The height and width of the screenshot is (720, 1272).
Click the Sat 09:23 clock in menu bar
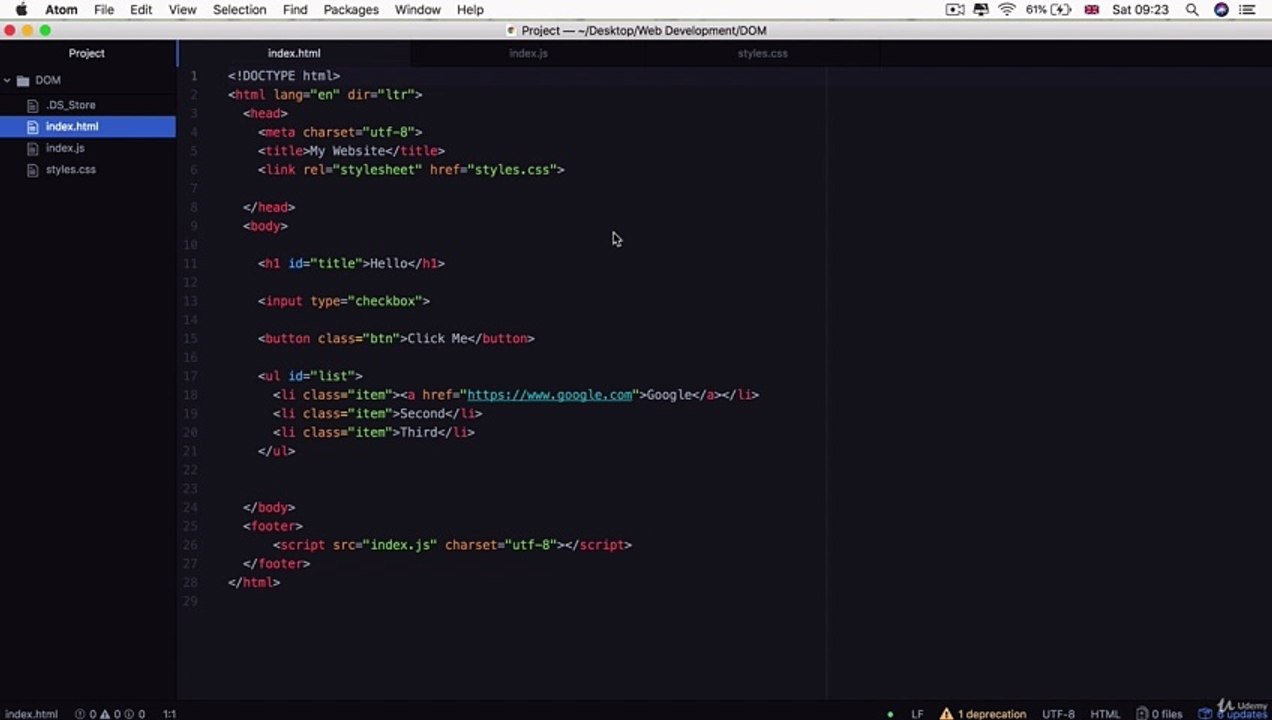(1140, 10)
